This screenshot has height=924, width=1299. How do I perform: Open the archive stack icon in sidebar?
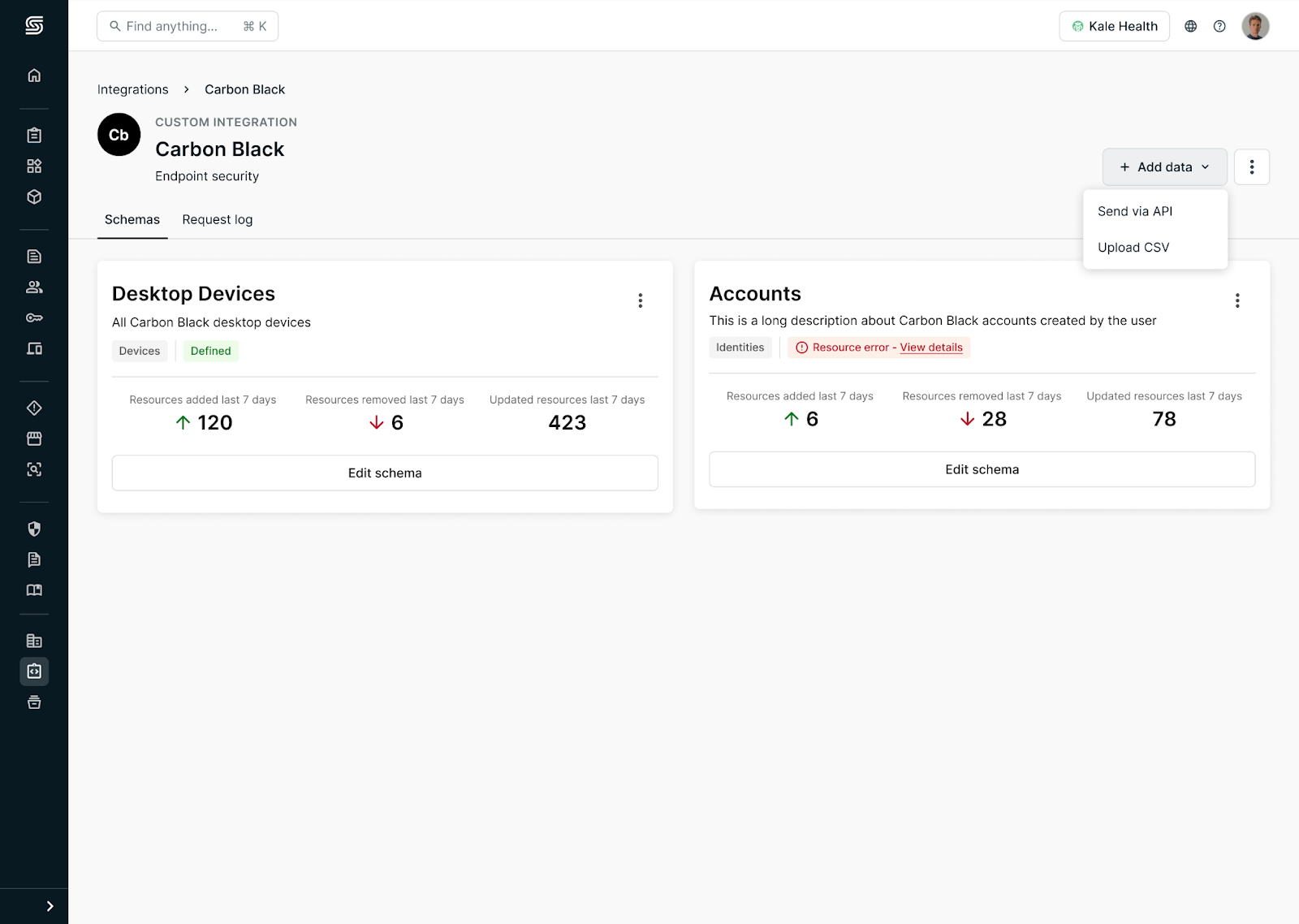click(x=34, y=703)
